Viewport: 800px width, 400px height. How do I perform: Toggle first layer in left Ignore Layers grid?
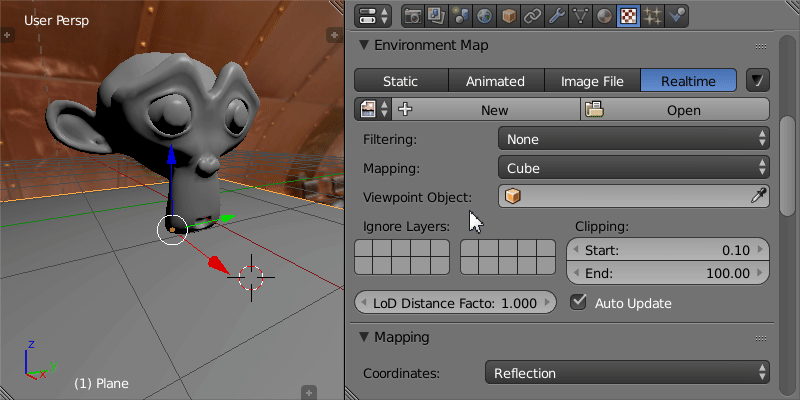[364, 248]
